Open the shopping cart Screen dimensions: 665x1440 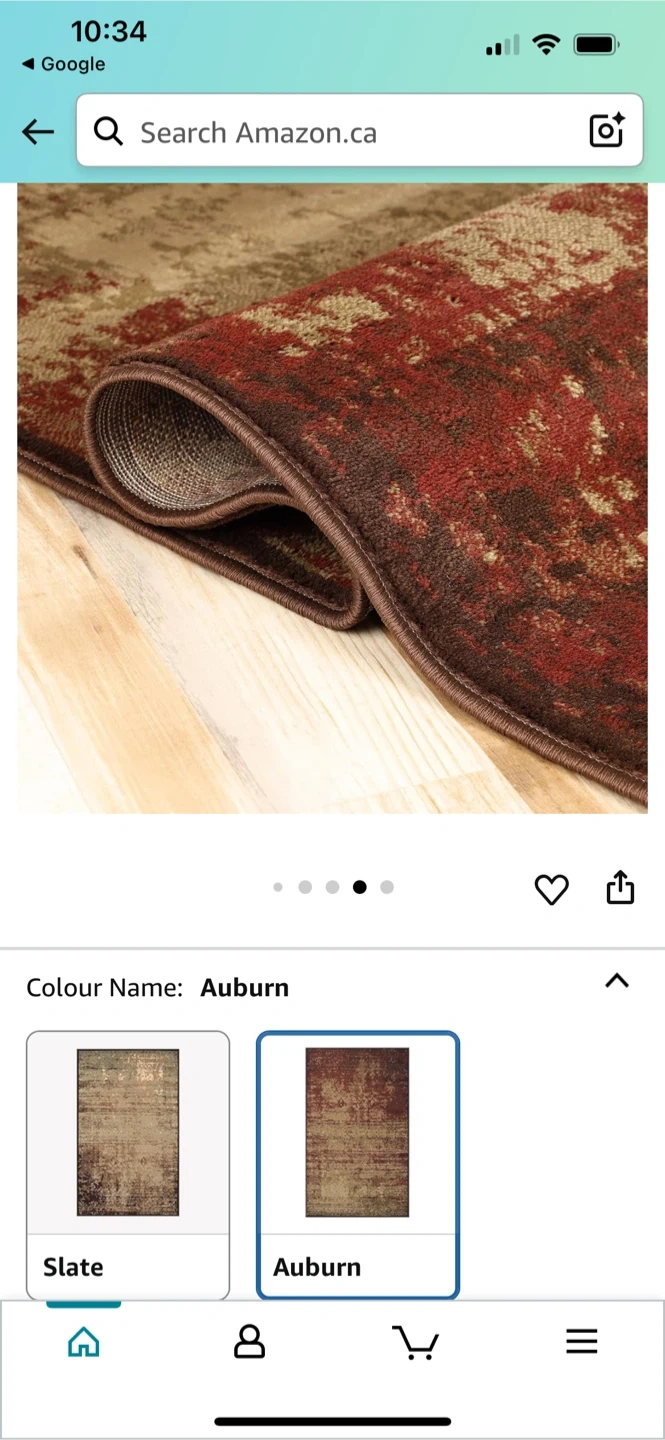[415, 1342]
